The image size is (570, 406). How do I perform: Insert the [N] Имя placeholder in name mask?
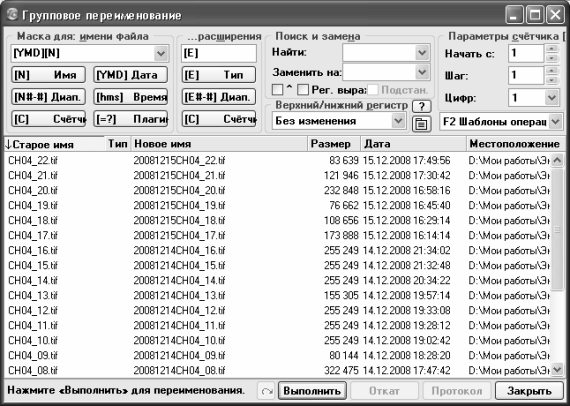(x=48, y=75)
